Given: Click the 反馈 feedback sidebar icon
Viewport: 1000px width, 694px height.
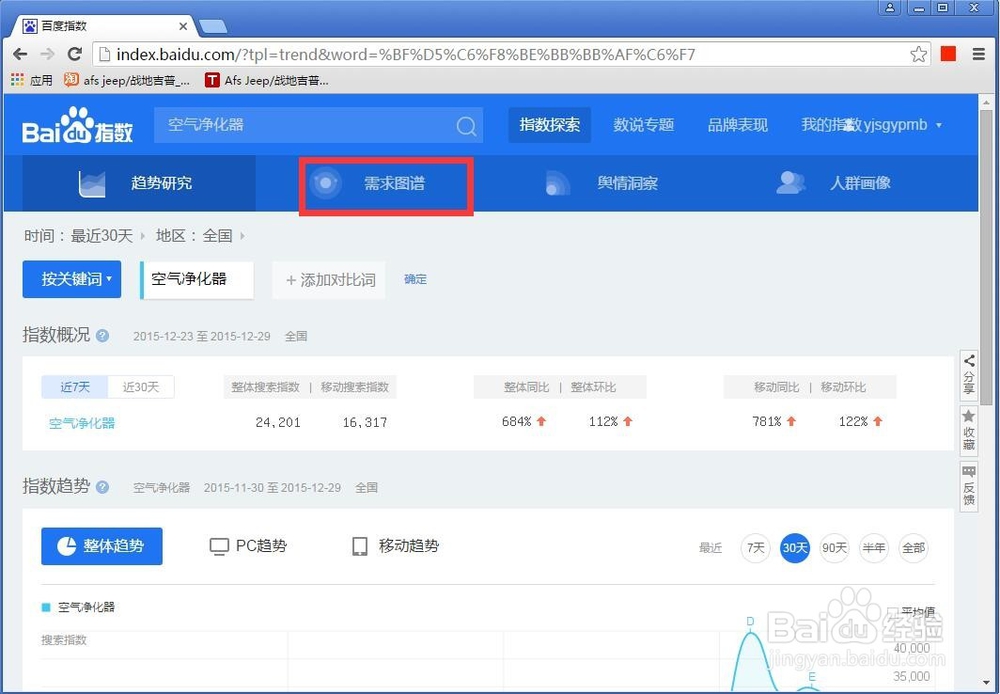Looking at the screenshot, I should tap(969, 485).
